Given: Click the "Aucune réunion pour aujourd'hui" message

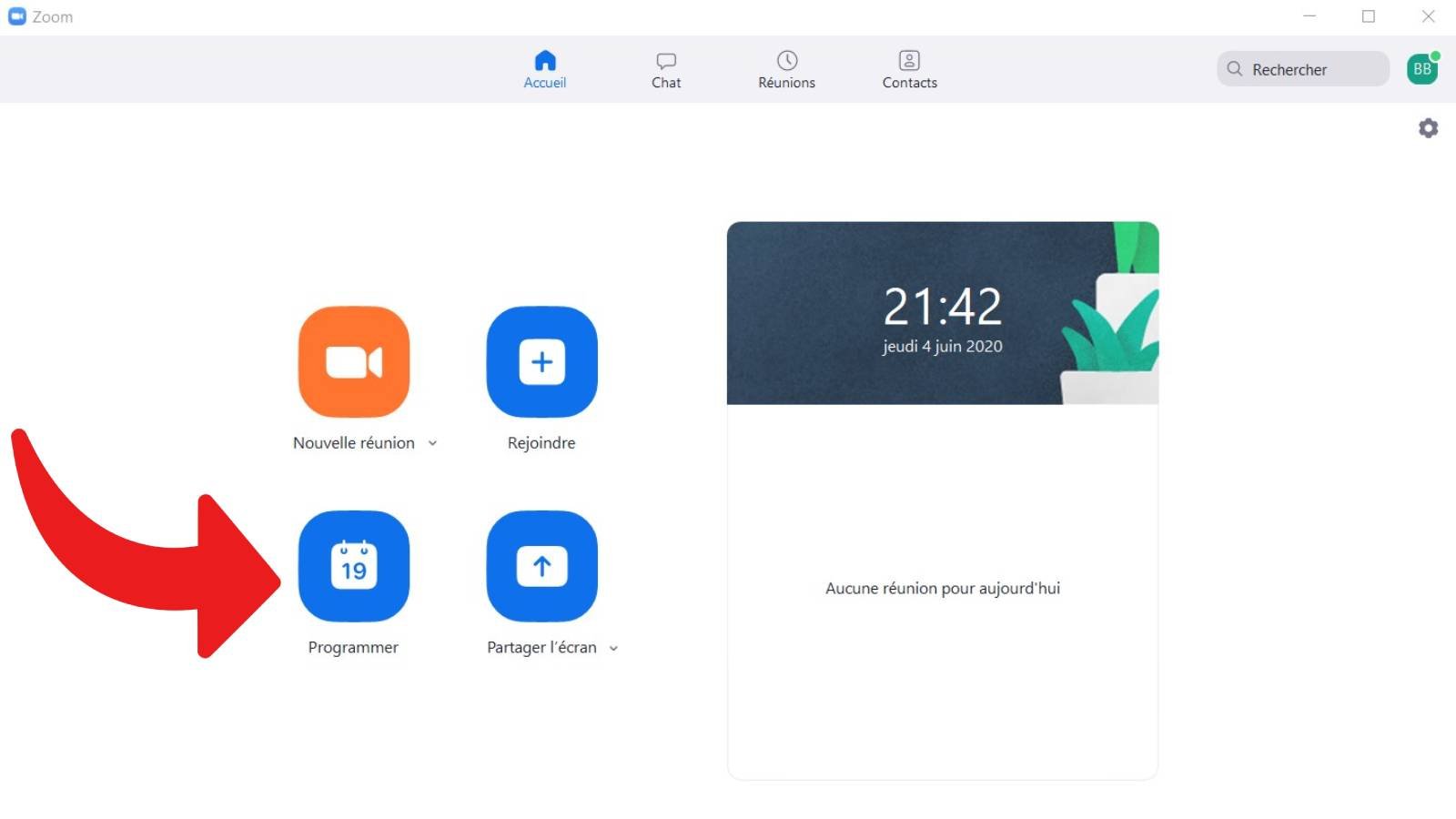Looking at the screenshot, I should click(x=942, y=589).
